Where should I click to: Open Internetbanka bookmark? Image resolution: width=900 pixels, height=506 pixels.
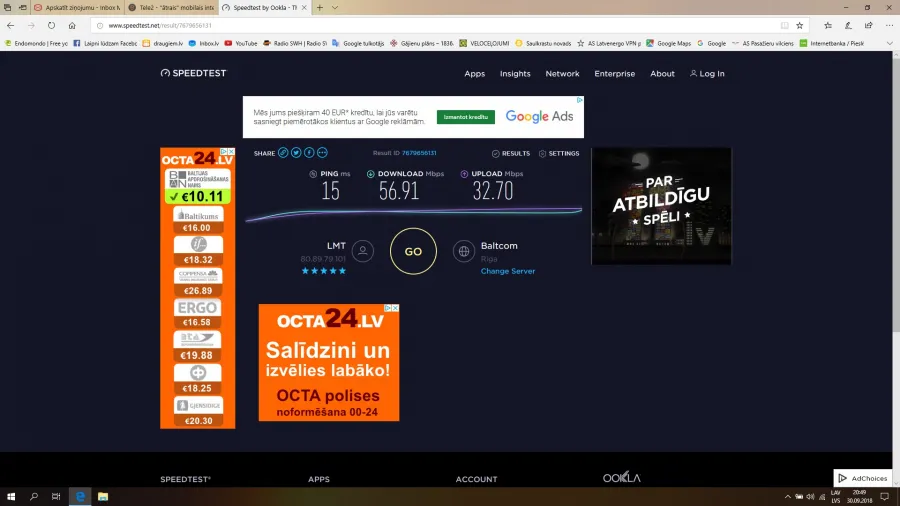(x=832, y=43)
